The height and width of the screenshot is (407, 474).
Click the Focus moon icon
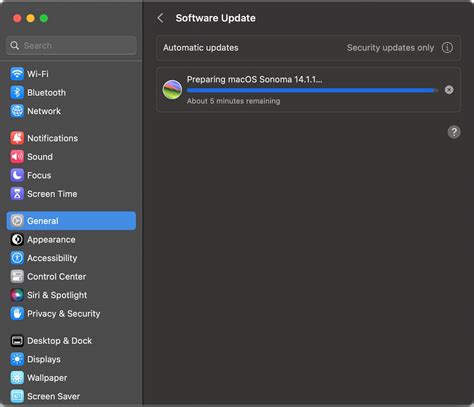coord(17,175)
